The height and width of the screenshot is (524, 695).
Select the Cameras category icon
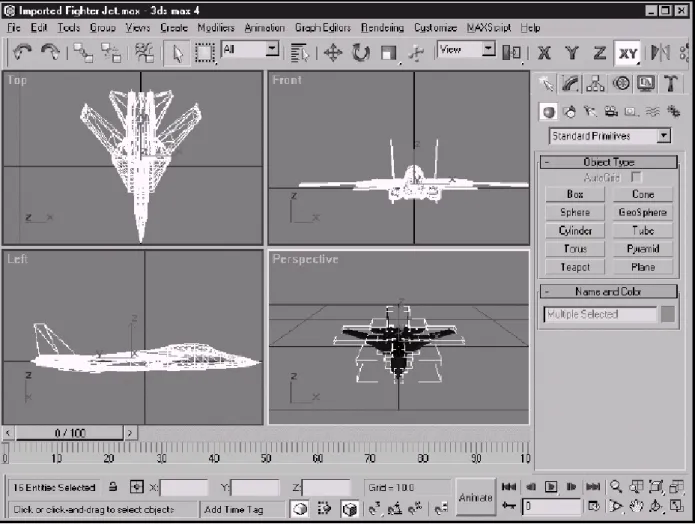(611, 112)
